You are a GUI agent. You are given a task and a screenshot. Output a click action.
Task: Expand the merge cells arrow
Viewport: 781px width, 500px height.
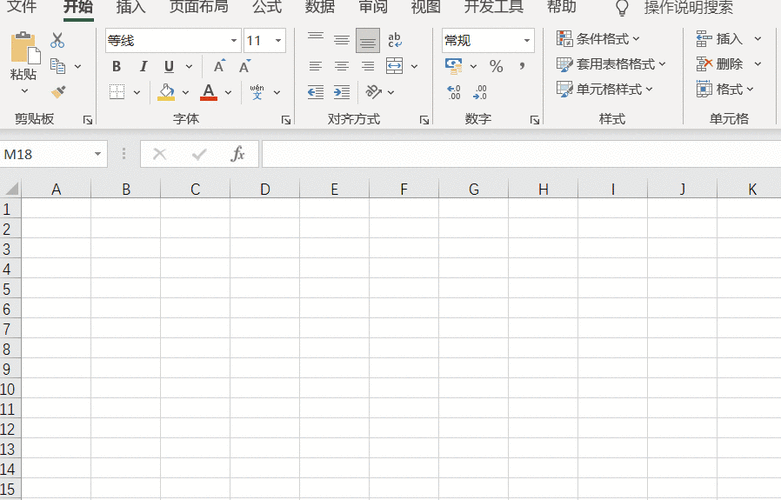[414, 66]
